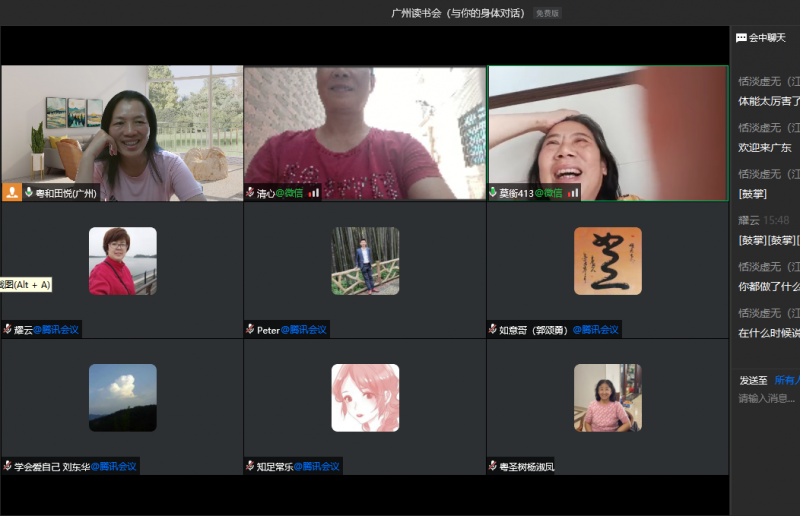Click the pink anime avatar of 知足常乐
Image resolution: width=800 pixels, height=516 pixels.
point(365,397)
